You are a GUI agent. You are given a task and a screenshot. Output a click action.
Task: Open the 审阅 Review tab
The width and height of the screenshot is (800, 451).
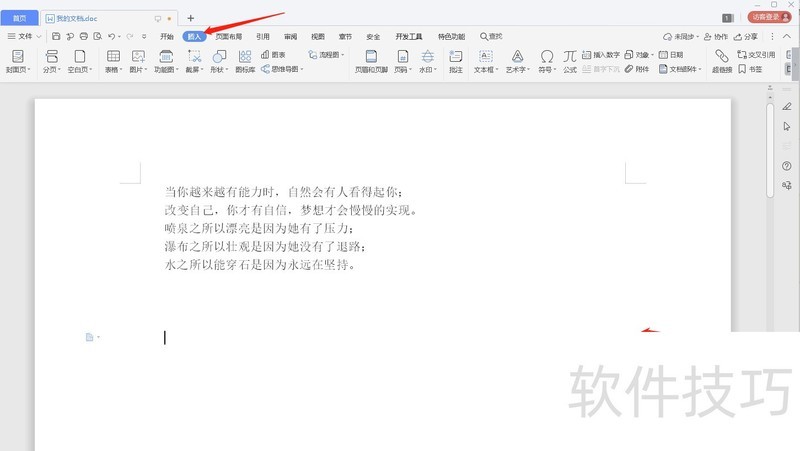tap(290, 36)
